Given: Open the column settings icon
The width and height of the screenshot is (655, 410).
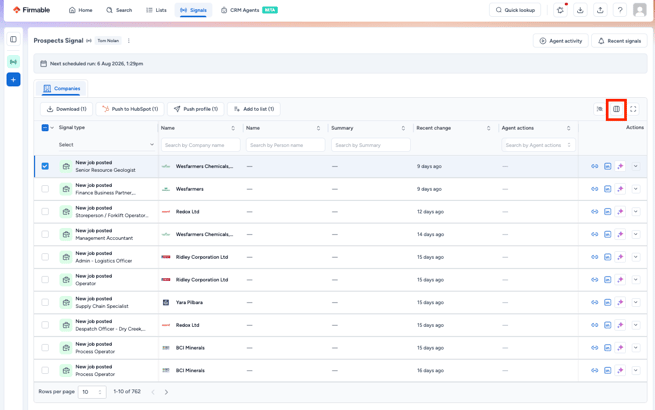Looking at the screenshot, I should (616, 109).
